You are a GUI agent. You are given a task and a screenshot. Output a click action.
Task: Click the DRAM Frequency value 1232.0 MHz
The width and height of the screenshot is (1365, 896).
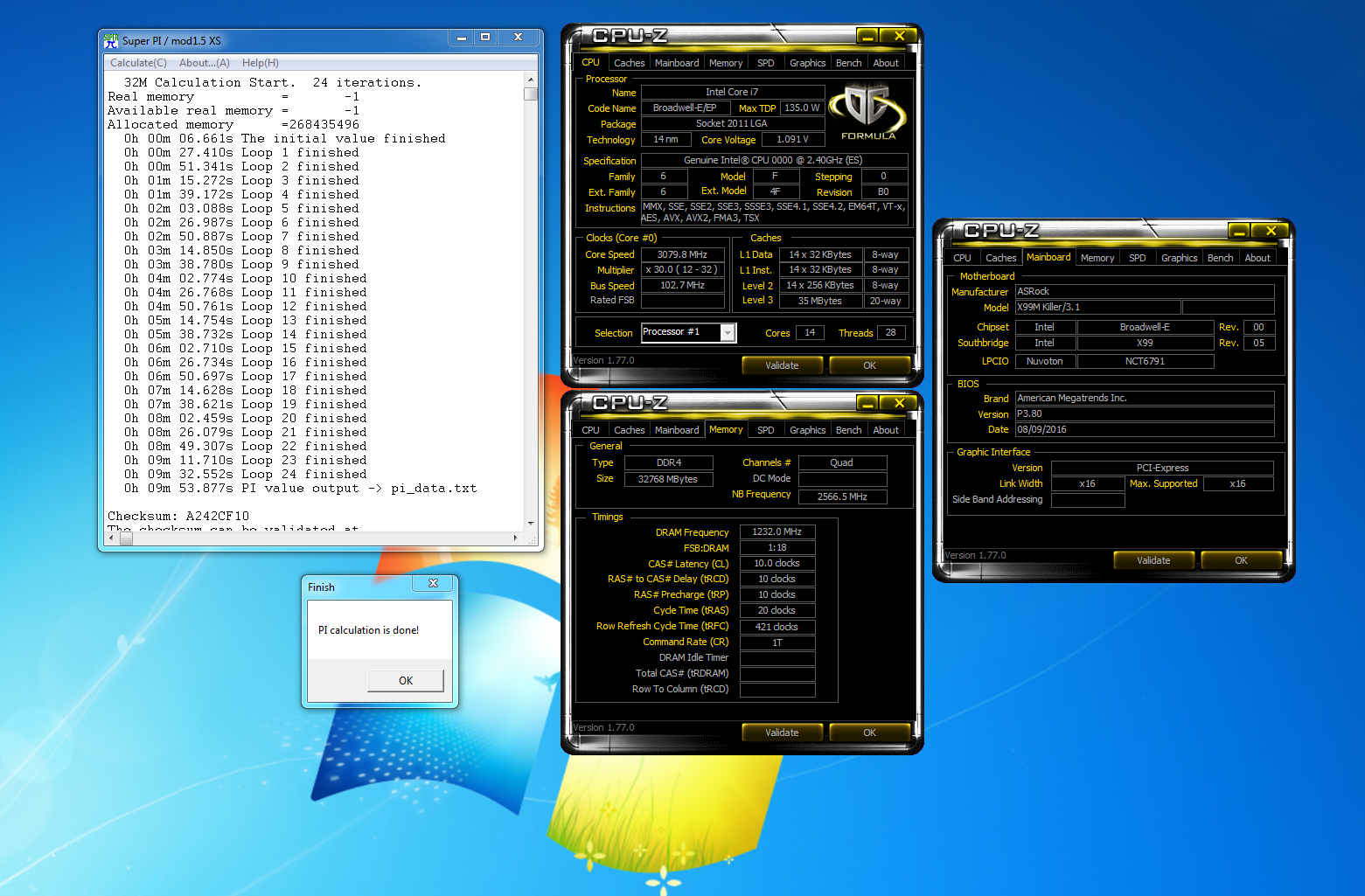pos(777,531)
